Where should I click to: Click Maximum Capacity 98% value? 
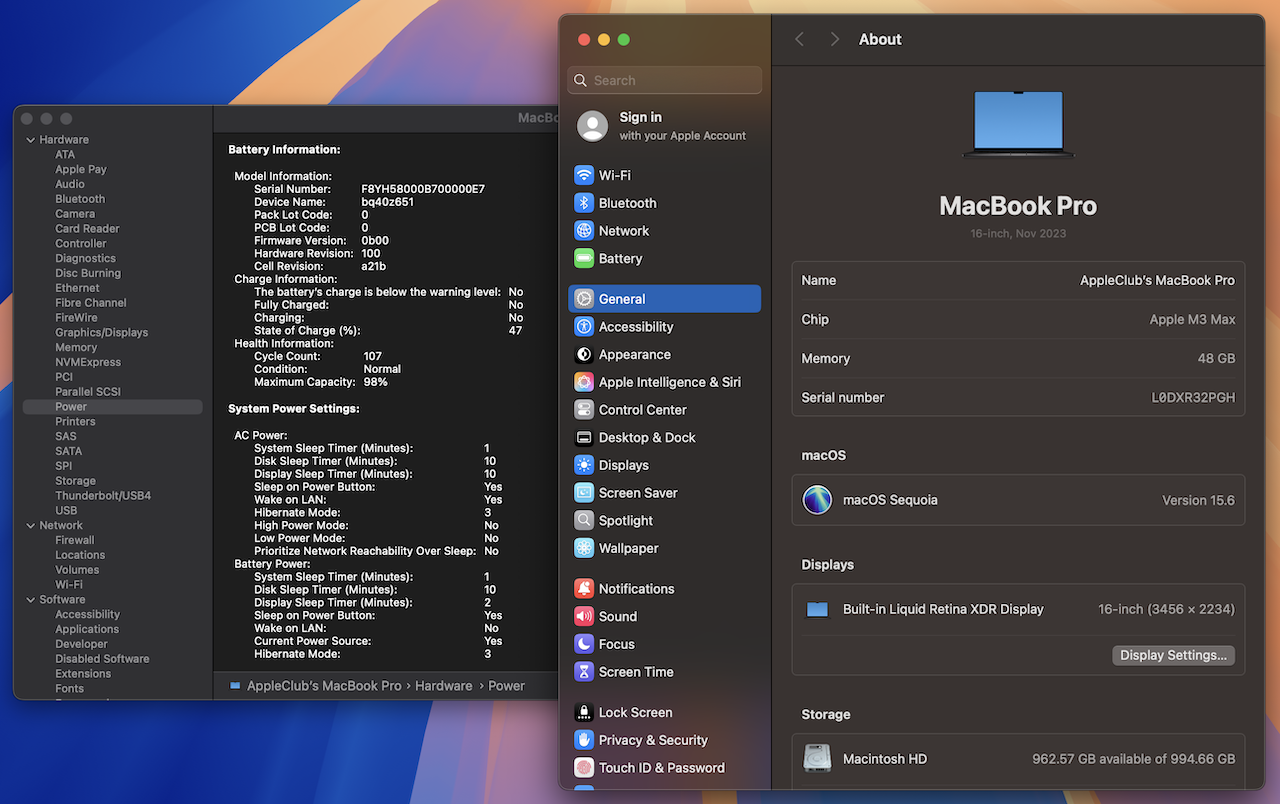point(375,382)
